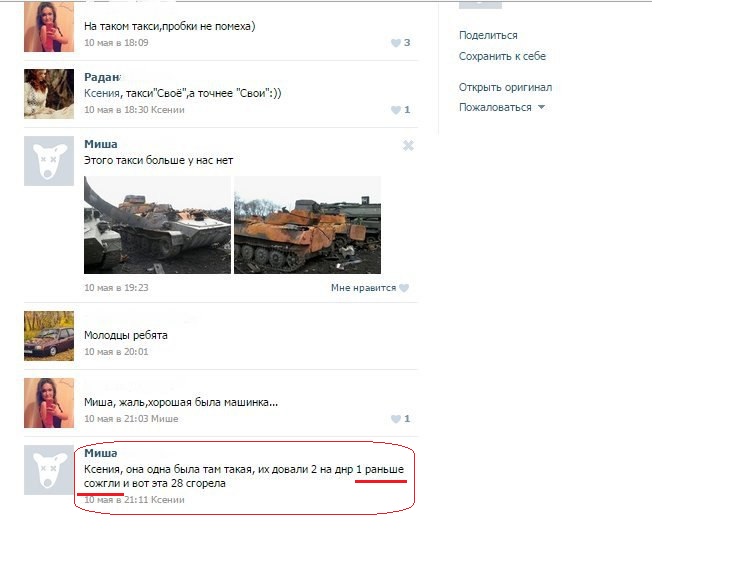Expand the Пожаловаться dropdown arrow
This screenshot has width=737, height=561.
click(541, 107)
